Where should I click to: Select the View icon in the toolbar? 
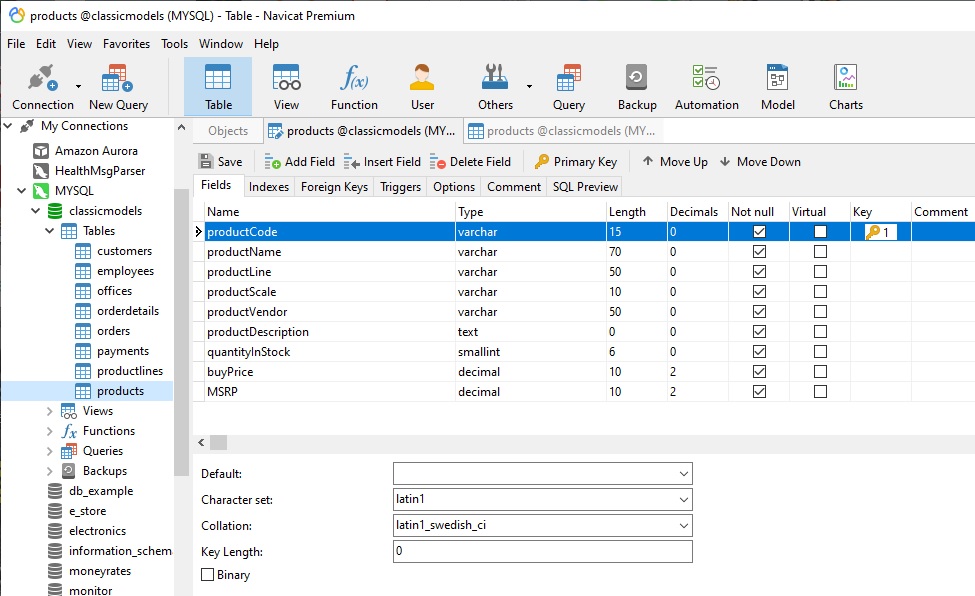tap(286, 85)
